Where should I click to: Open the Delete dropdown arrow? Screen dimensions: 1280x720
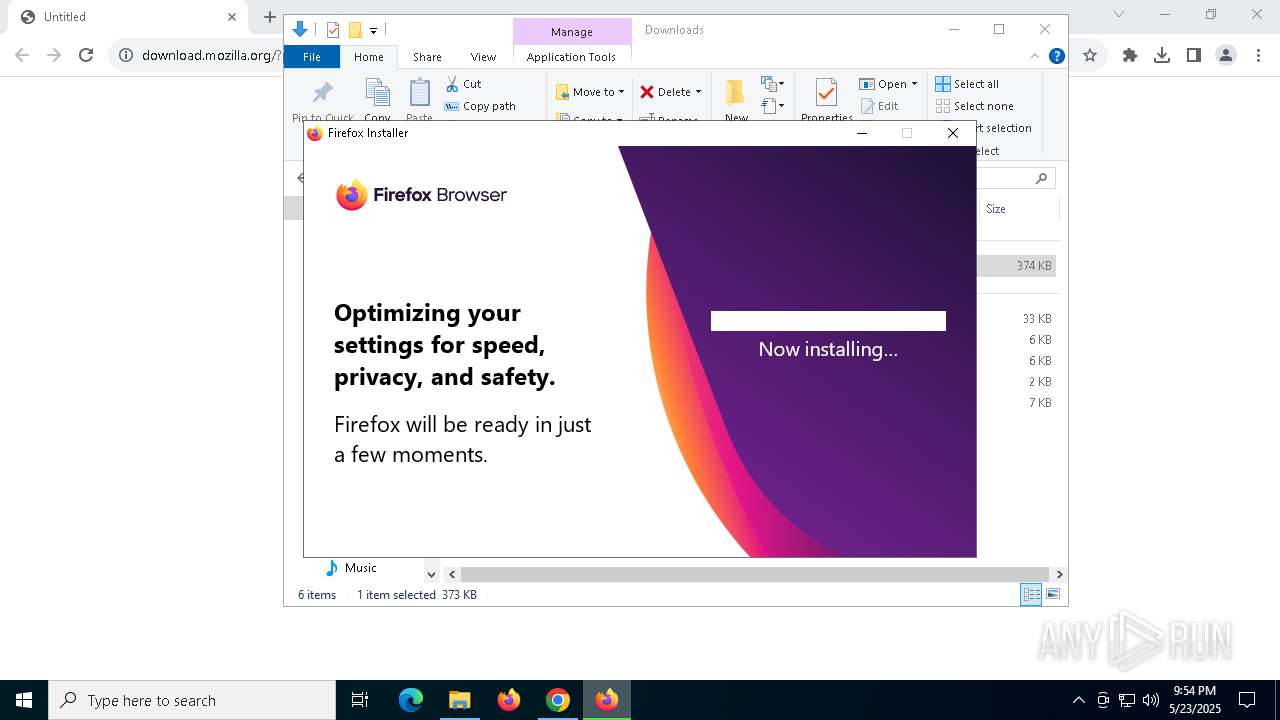pyautogui.click(x=698, y=92)
